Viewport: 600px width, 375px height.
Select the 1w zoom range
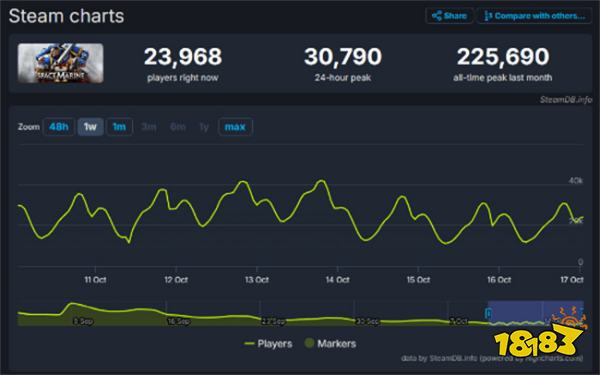click(90, 127)
